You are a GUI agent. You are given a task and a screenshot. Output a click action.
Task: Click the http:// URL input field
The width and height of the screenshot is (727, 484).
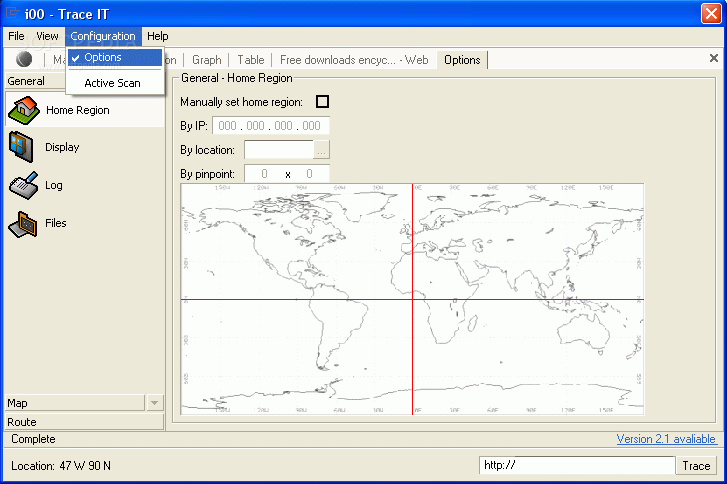pos(577,465)
